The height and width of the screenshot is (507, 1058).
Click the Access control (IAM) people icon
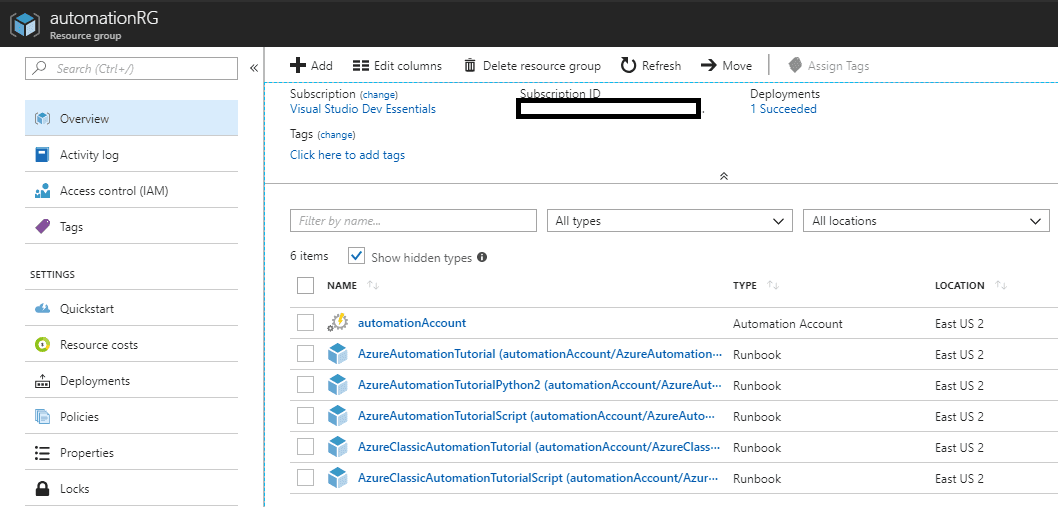[43, 191]
